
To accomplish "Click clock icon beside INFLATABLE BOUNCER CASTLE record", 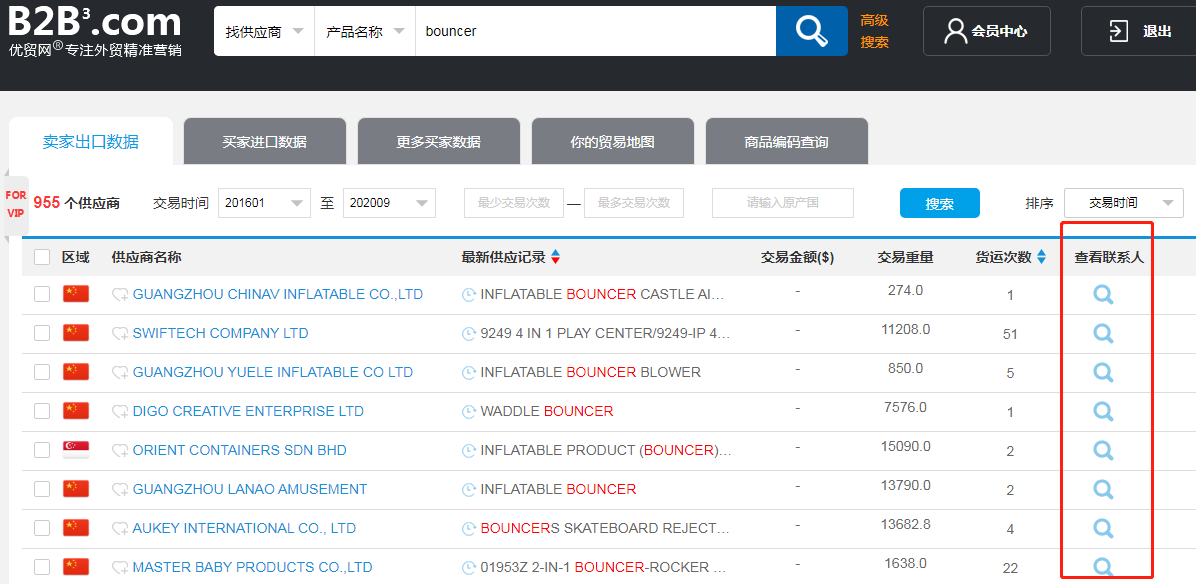I will click(x=469, y=295).
